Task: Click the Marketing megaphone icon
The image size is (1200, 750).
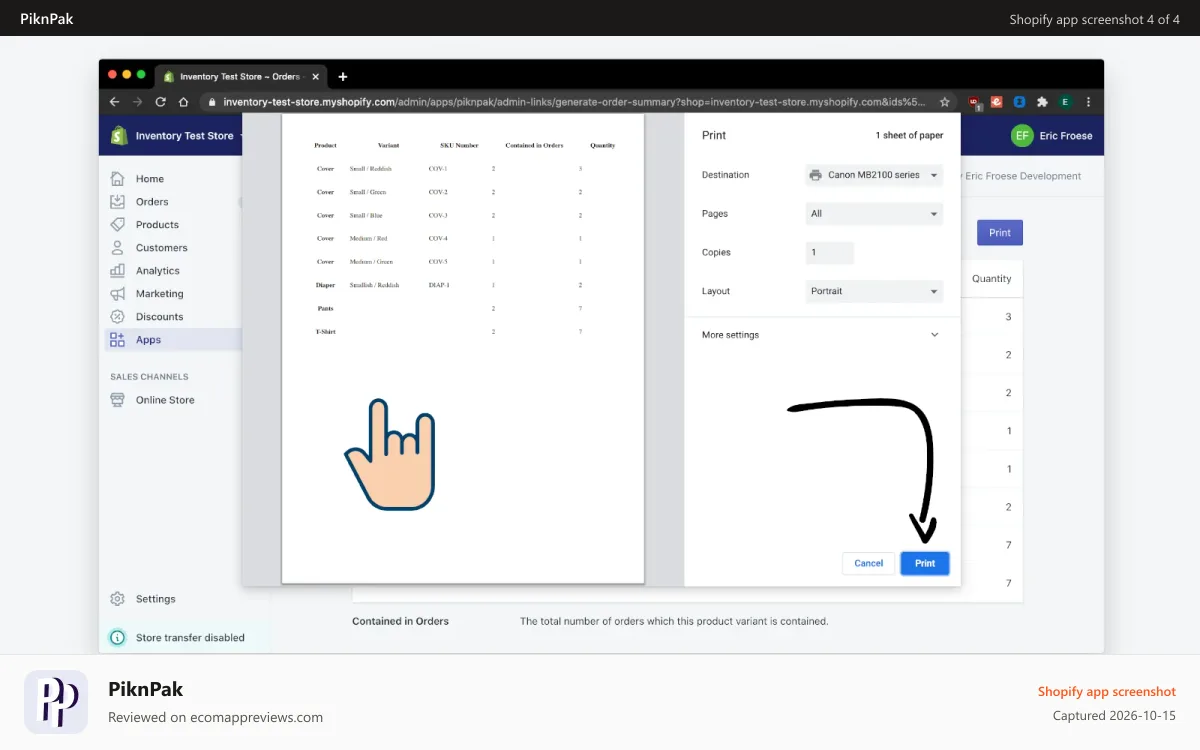Action: pos(117,293)
